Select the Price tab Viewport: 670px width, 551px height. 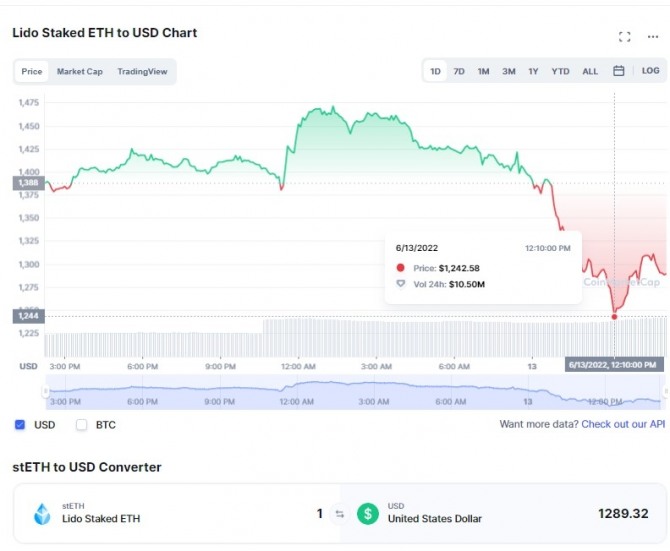point(32,72)
